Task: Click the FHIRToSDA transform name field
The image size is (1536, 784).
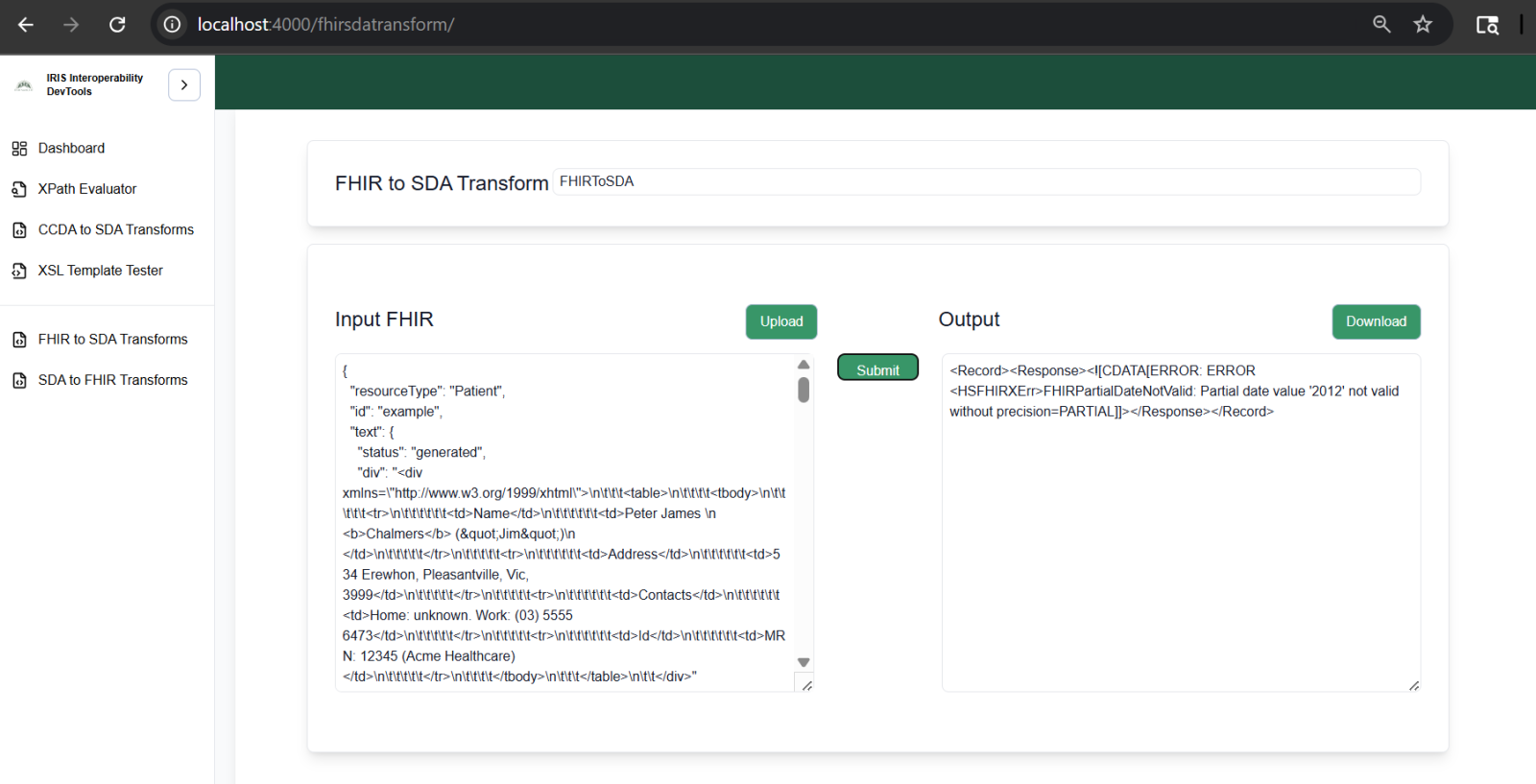Action: click(x=985, y=181)
